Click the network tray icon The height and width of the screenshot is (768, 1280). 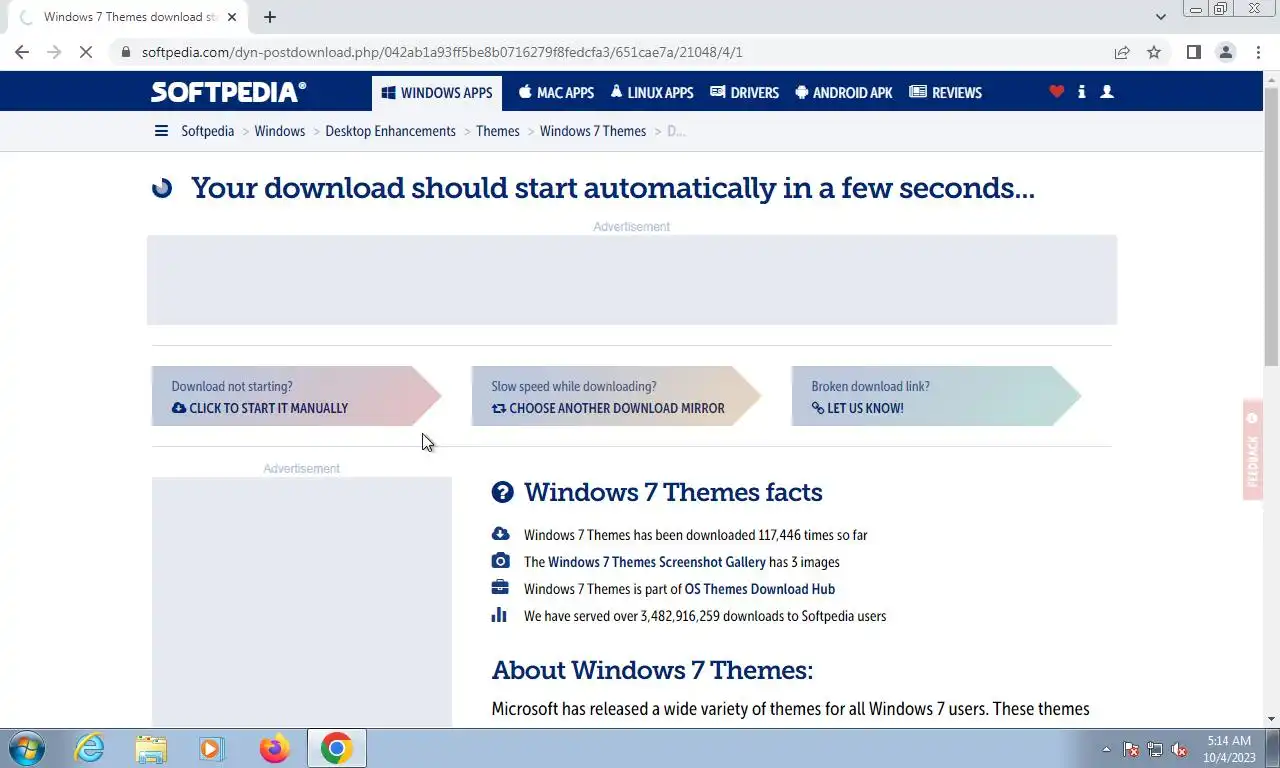[x=1155, y=749]
